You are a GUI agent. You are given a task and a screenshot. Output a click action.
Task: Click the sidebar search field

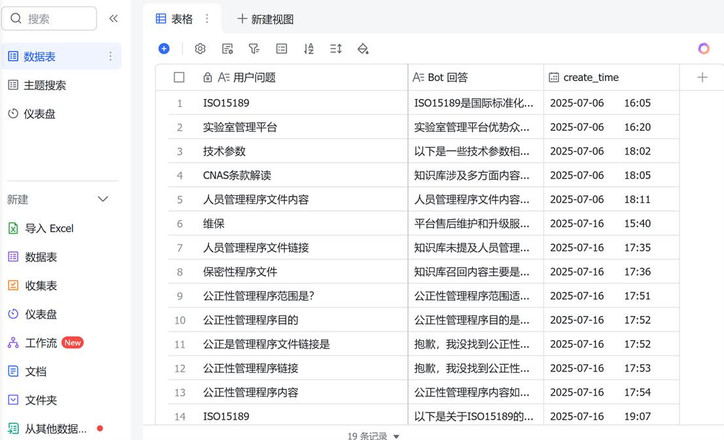click(x=52, y=19)
